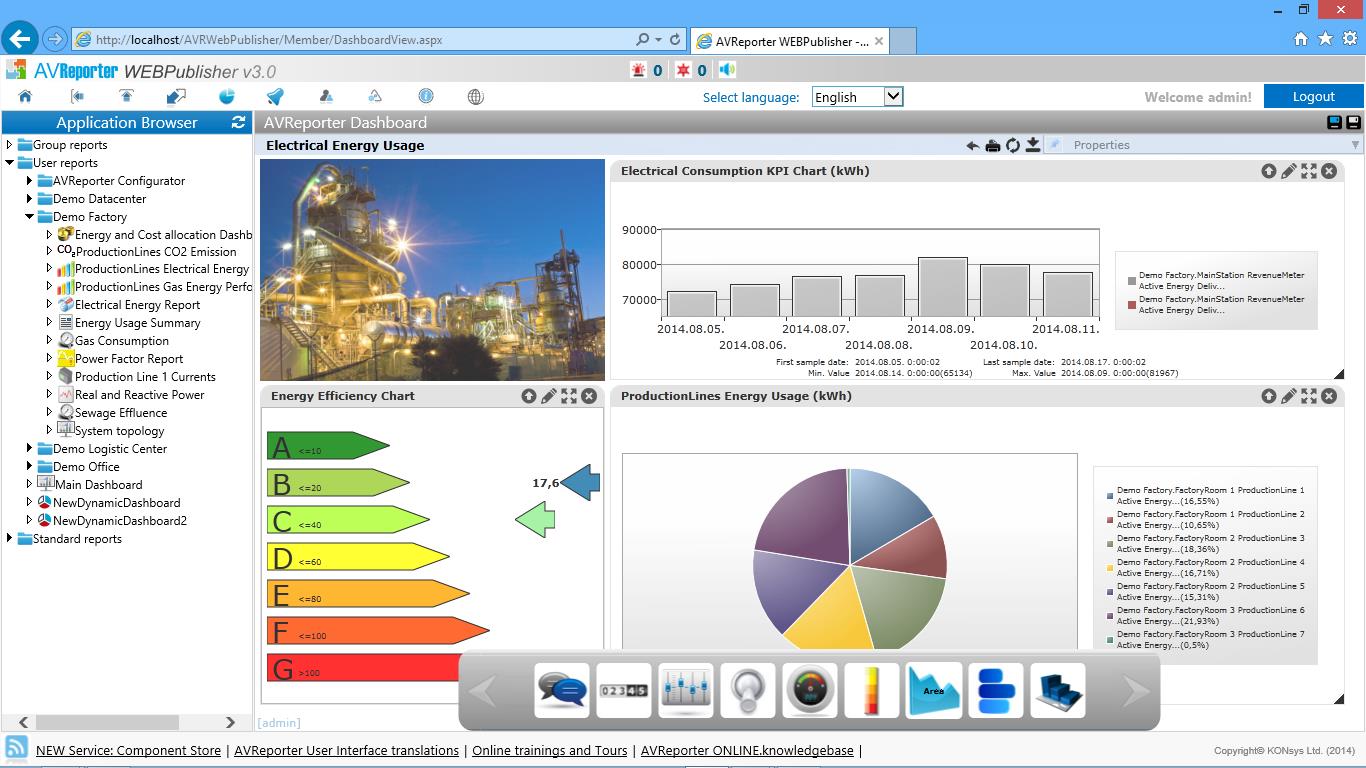
Task: Open the Select language dropdown
Action: 858,97
